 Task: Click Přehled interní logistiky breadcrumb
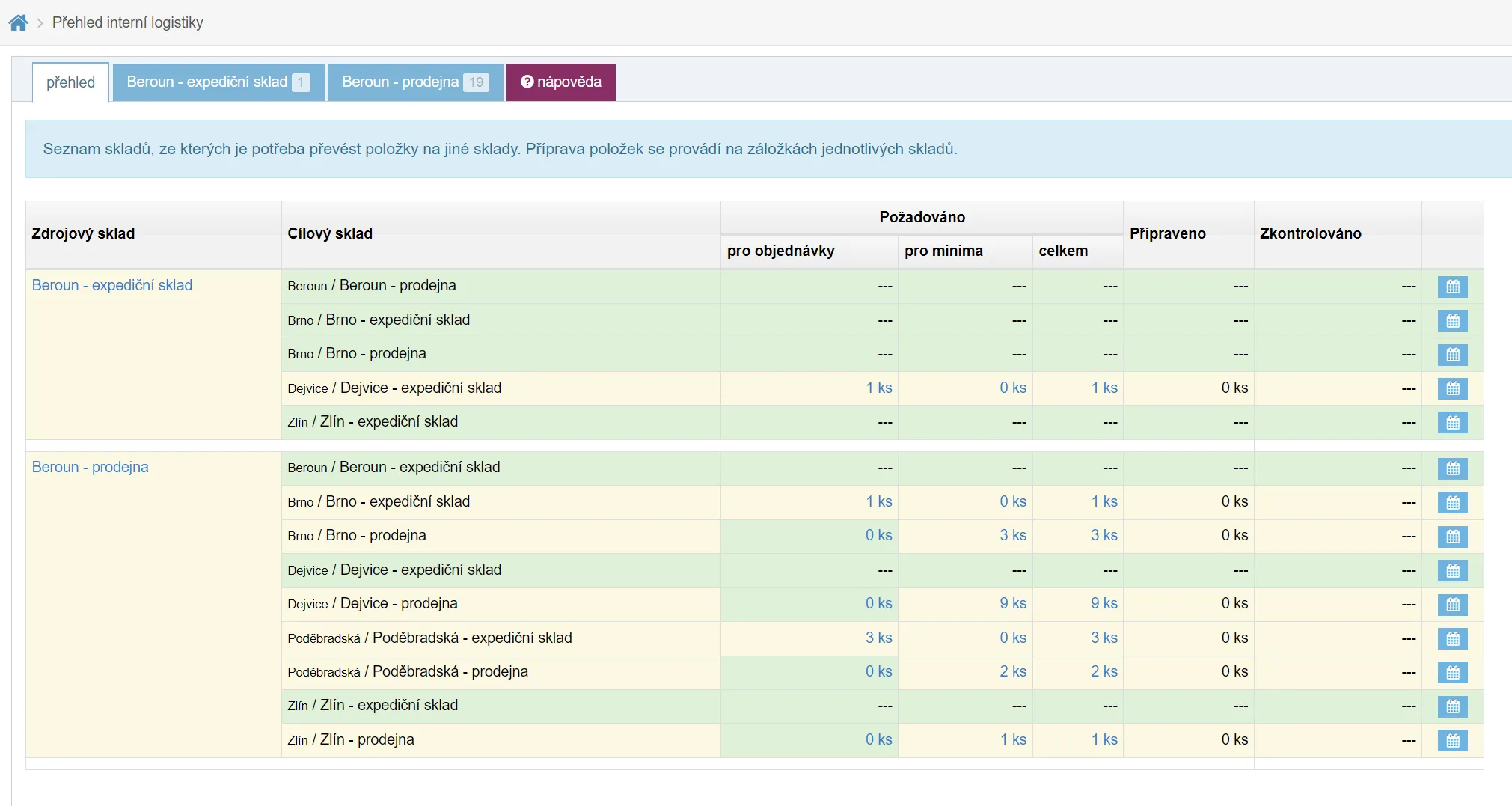(x=128, y=22)
